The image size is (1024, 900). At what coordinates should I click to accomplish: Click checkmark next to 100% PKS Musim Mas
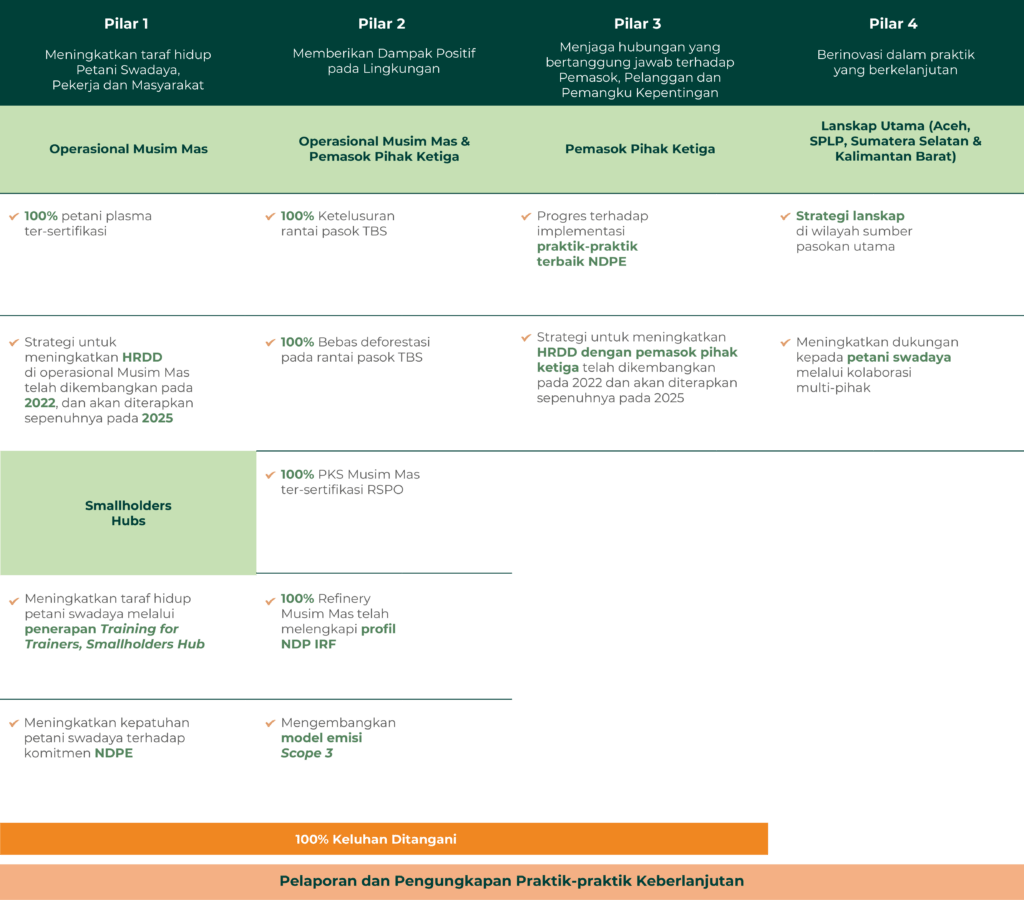coord(270,474)
